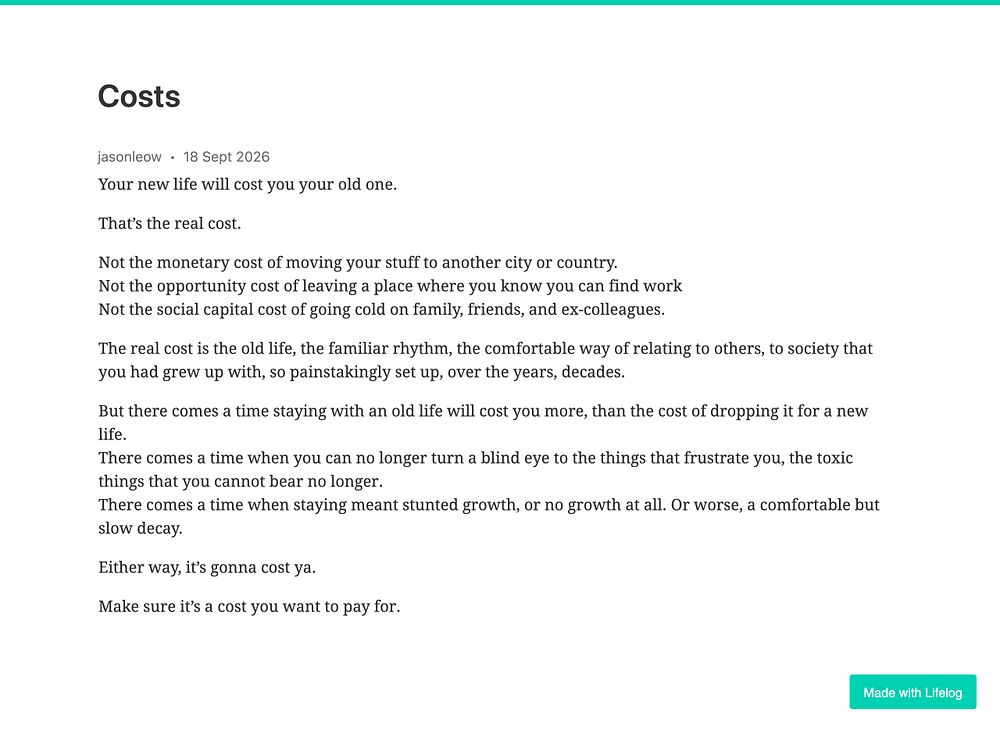Viewport: 1000px width, 729px height.
Task: Click the sentence 'But there comes a time'
Action: pyautogui.click(x=483, y=422)
